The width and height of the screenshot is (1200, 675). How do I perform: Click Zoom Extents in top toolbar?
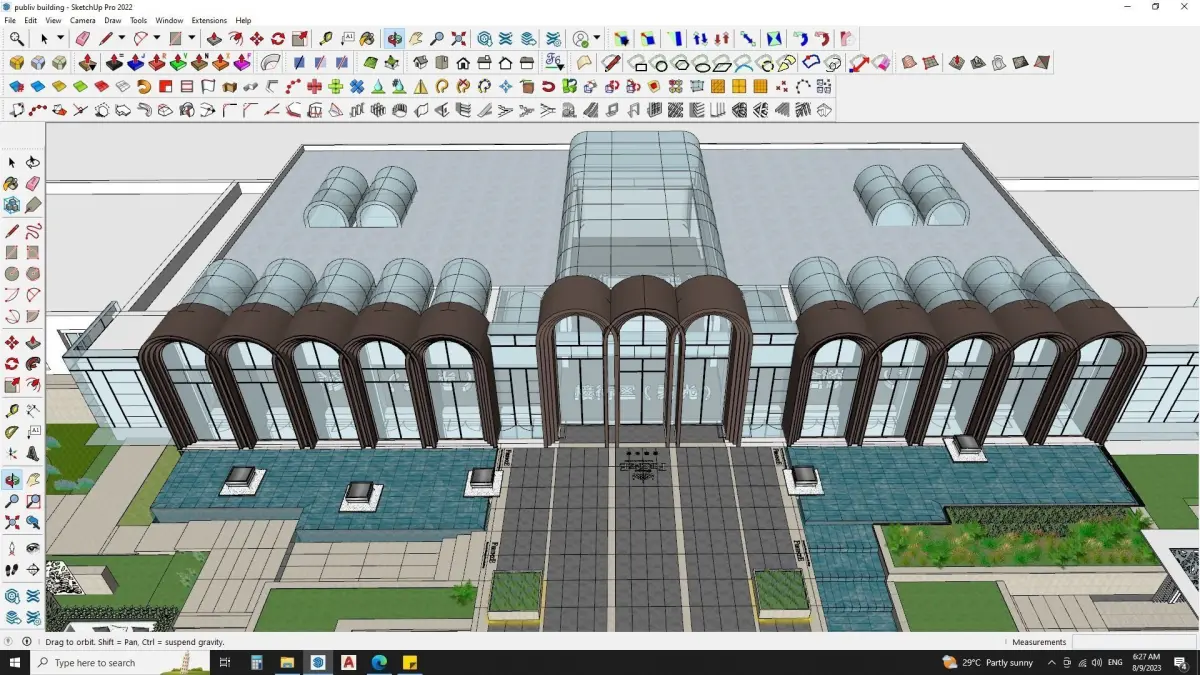458,39
